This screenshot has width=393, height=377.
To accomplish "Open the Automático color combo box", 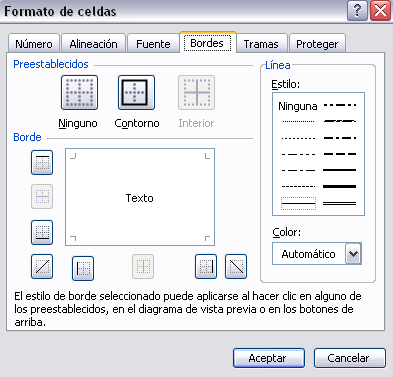I will (317, 254).
